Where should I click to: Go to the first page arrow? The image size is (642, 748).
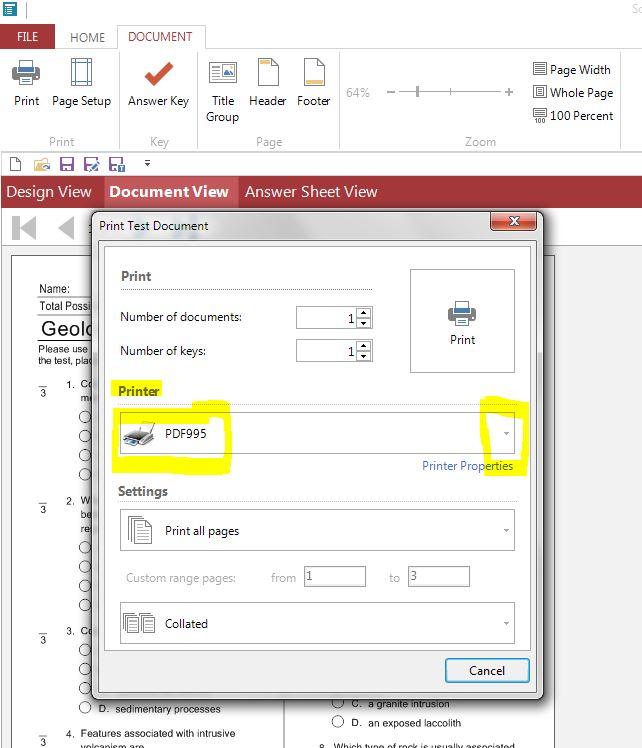[x=24, y=228]
